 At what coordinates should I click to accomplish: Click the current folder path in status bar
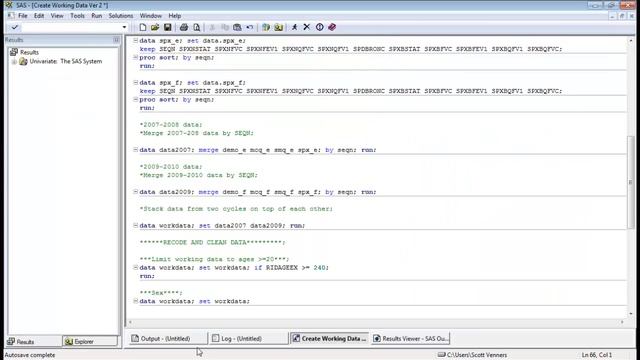(x=473, y=355)
